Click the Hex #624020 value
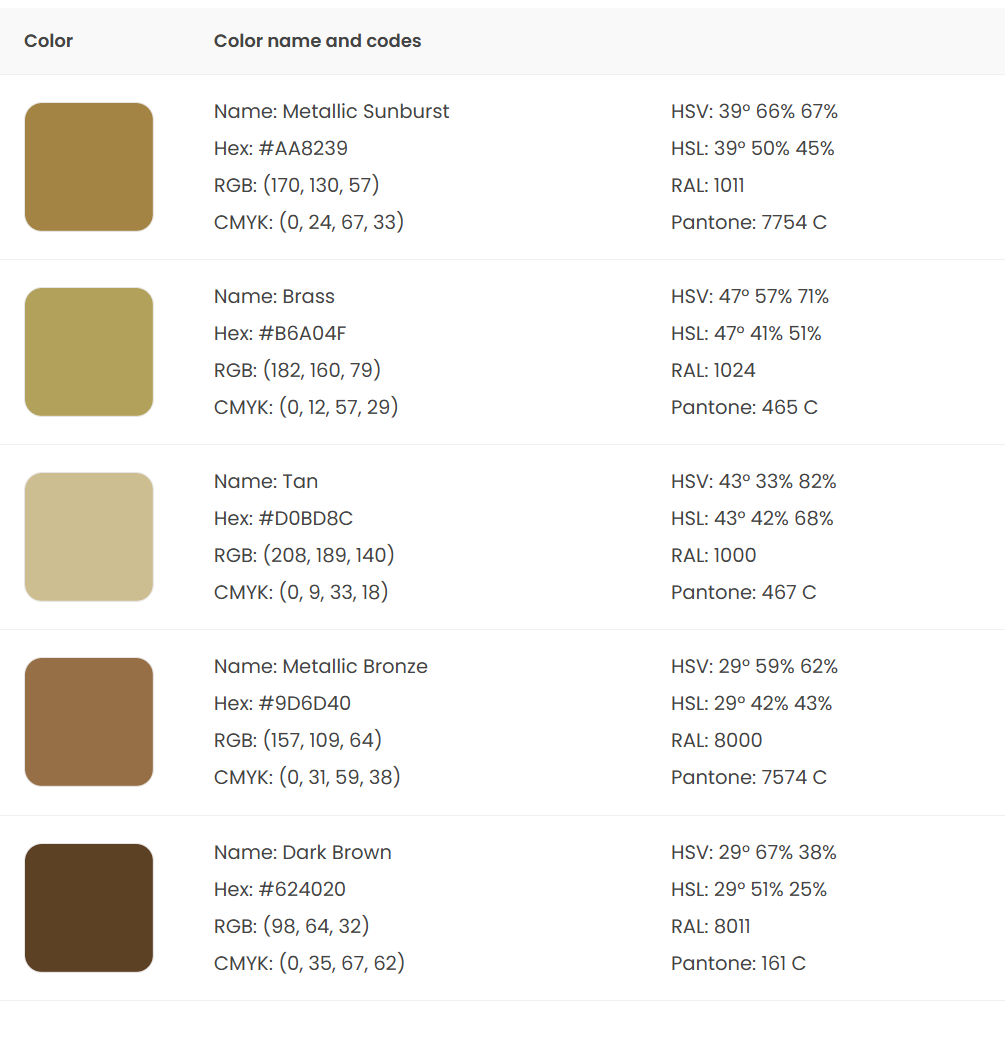Image resolution: width=1005 pixels, height=1038 pixels. tap(279, 889)
